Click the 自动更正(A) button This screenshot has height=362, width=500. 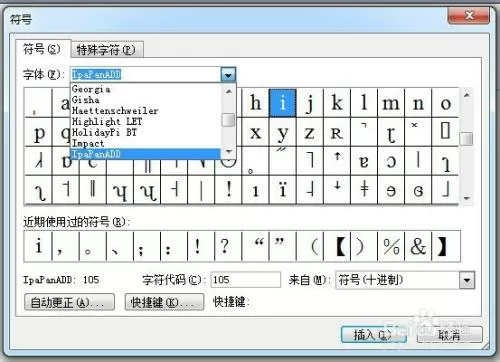point(69,302)
